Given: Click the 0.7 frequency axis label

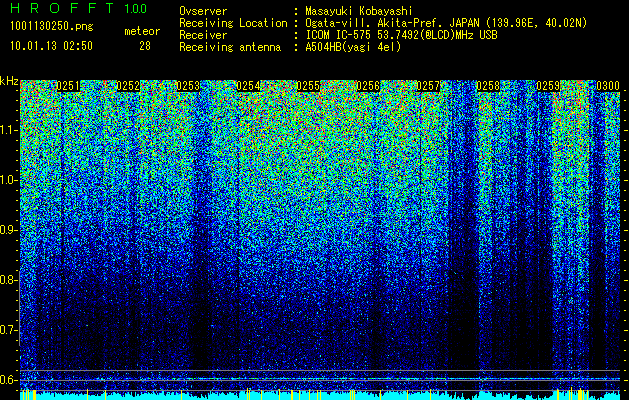Looking at the screenshot, I should point(8,330).
